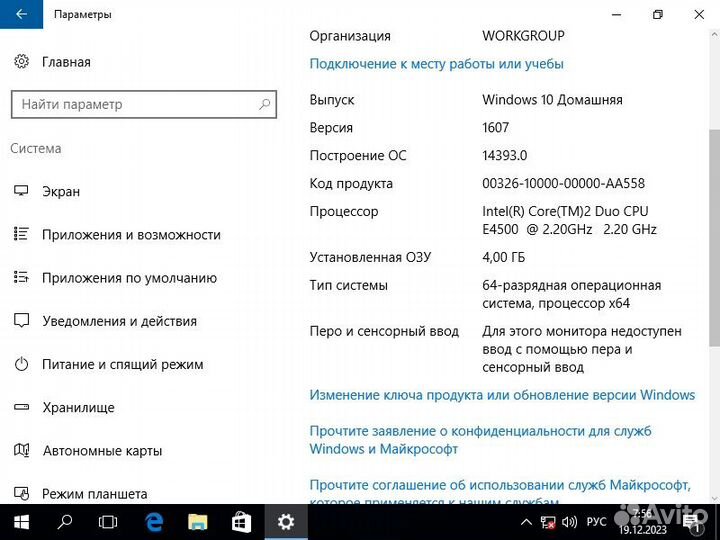Click the Приложения по умолчанию icon
The image size is (720, 540).
tap(21, 277)
